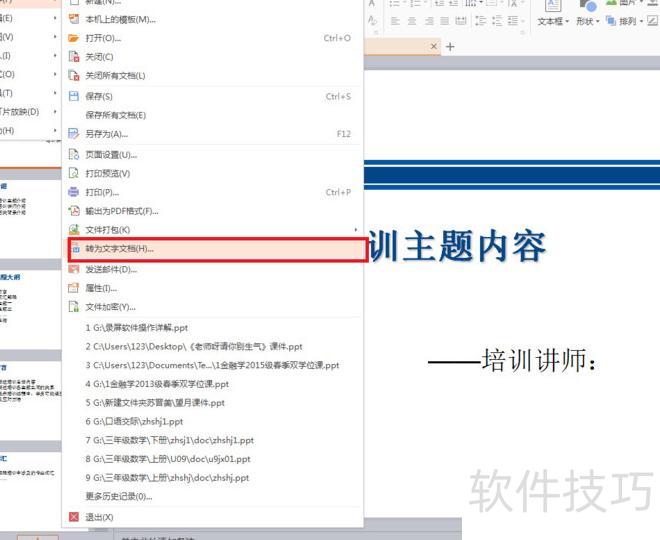The height and width of the screenshot is (540, 660).
Task: Click the align left paragraph icon
Action: click(x=395, y=21)
